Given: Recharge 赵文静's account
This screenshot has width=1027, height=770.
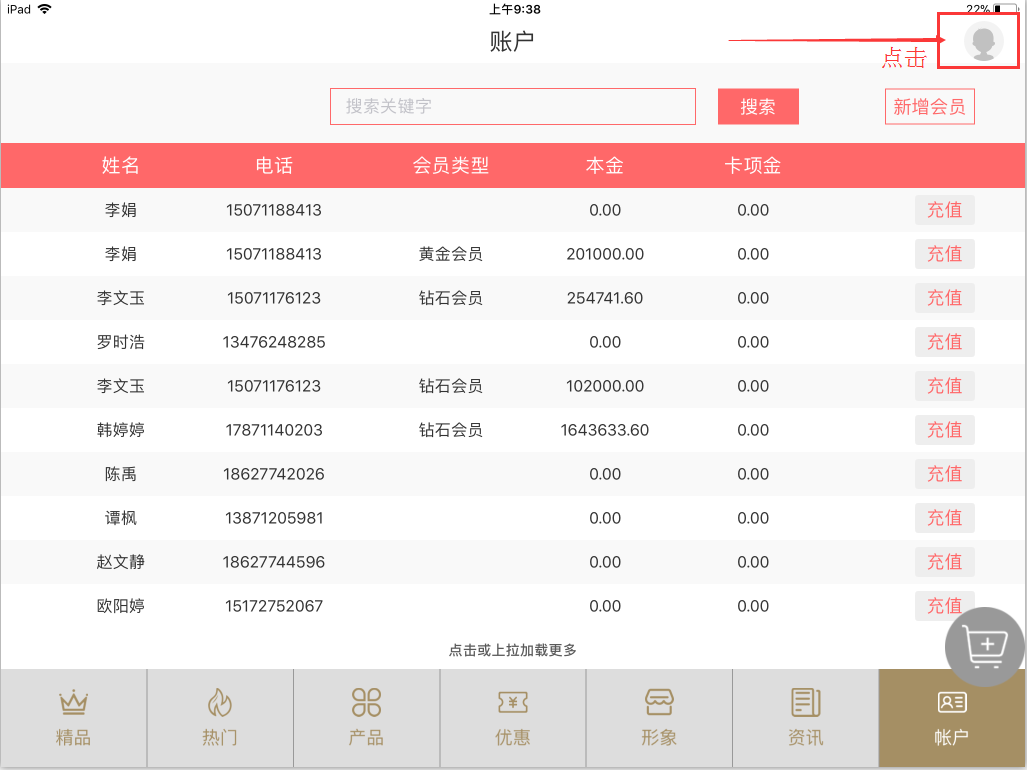Looking at the screenshot, I should 944,562.
